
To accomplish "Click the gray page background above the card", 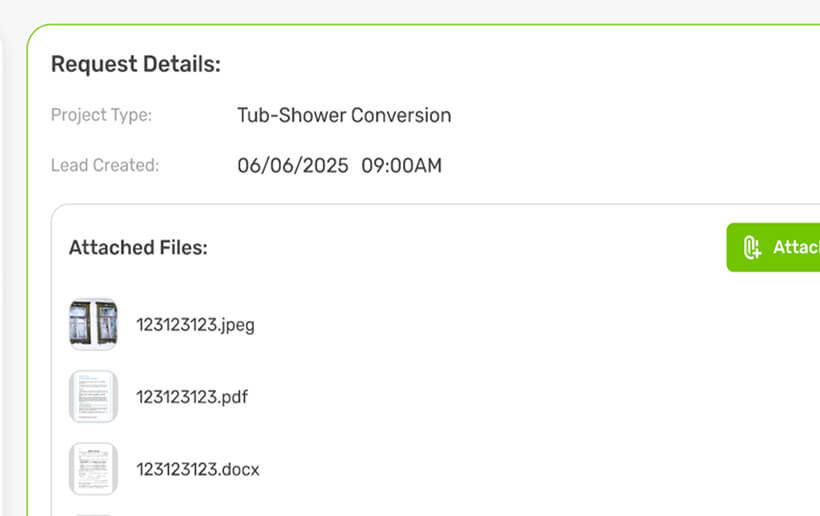I will click(400, 10).
